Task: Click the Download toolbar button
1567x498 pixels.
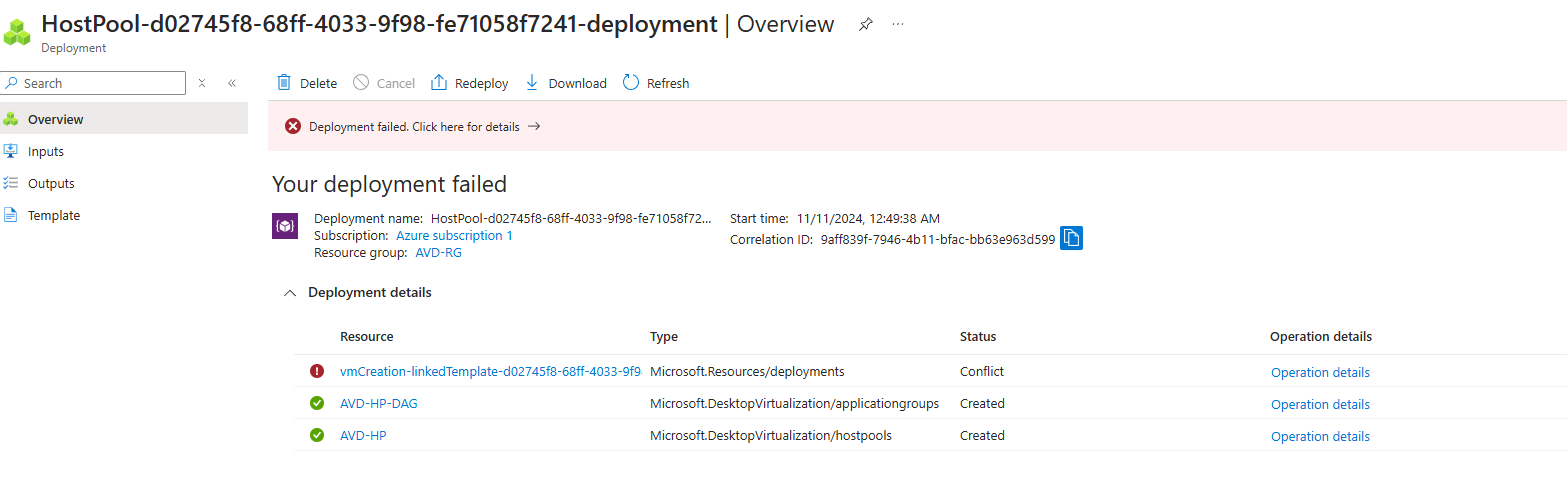Action: [566, 83]
